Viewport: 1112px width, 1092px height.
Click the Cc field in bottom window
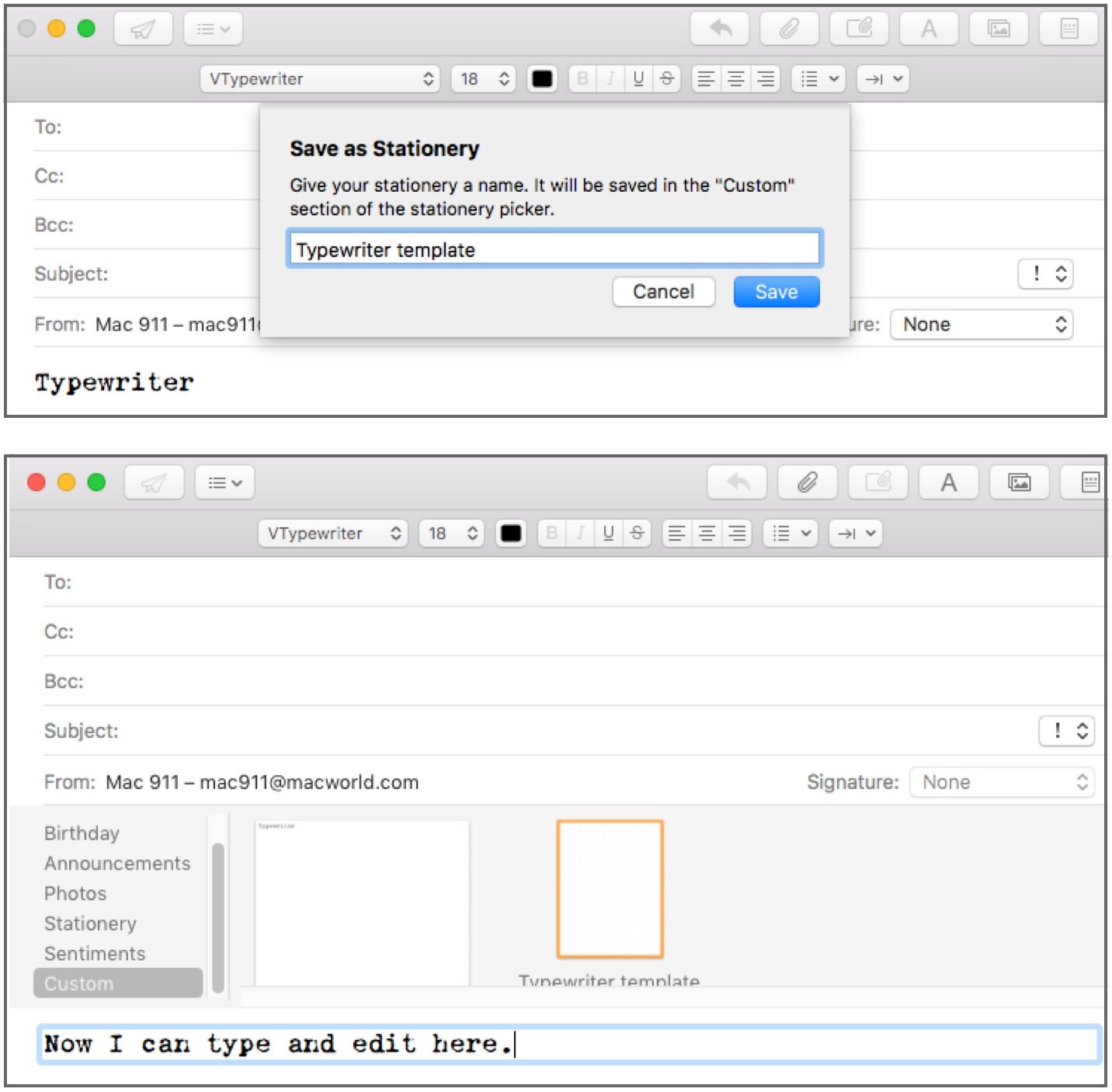pos(575,631)
